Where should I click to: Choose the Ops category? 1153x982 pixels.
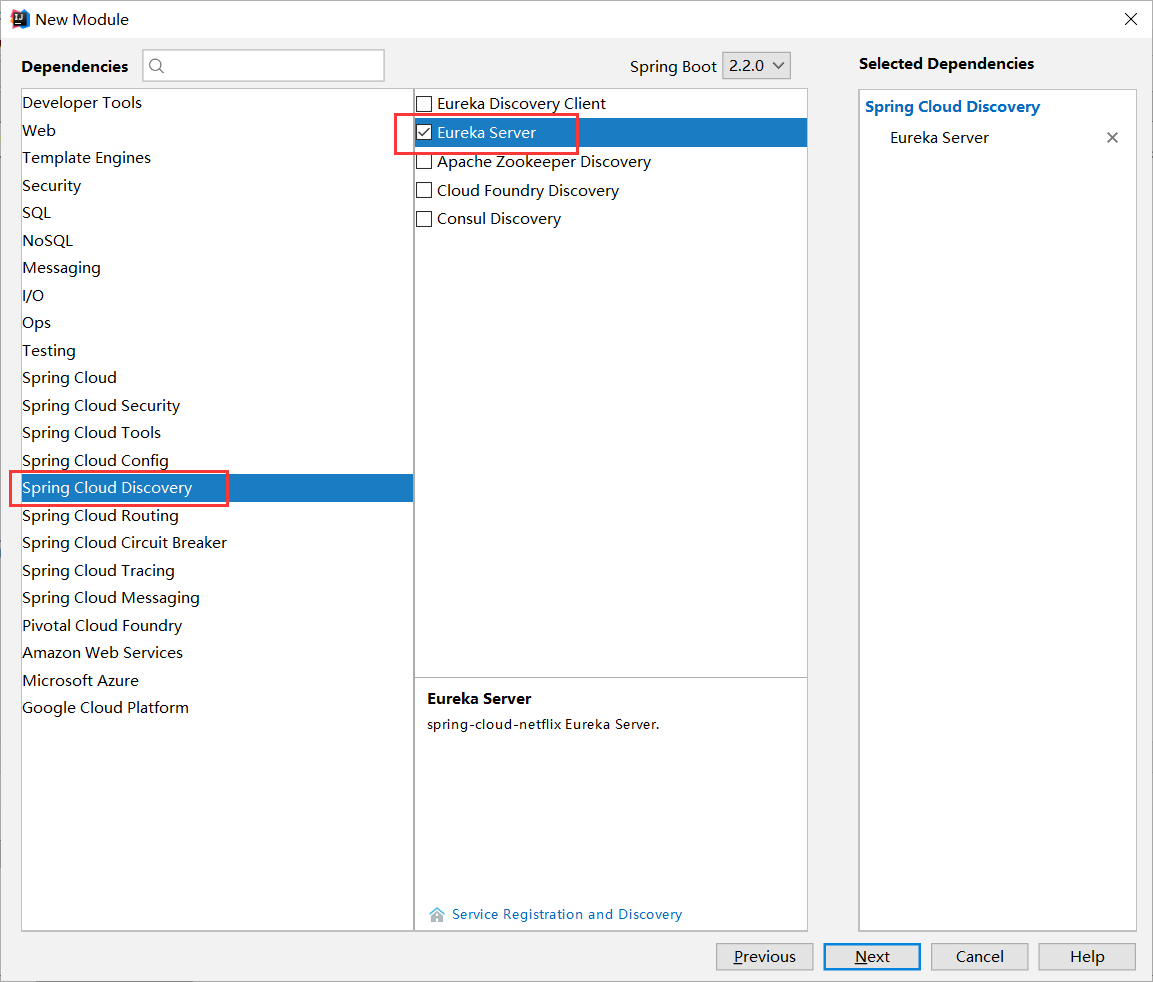click(x=217, y=323)
